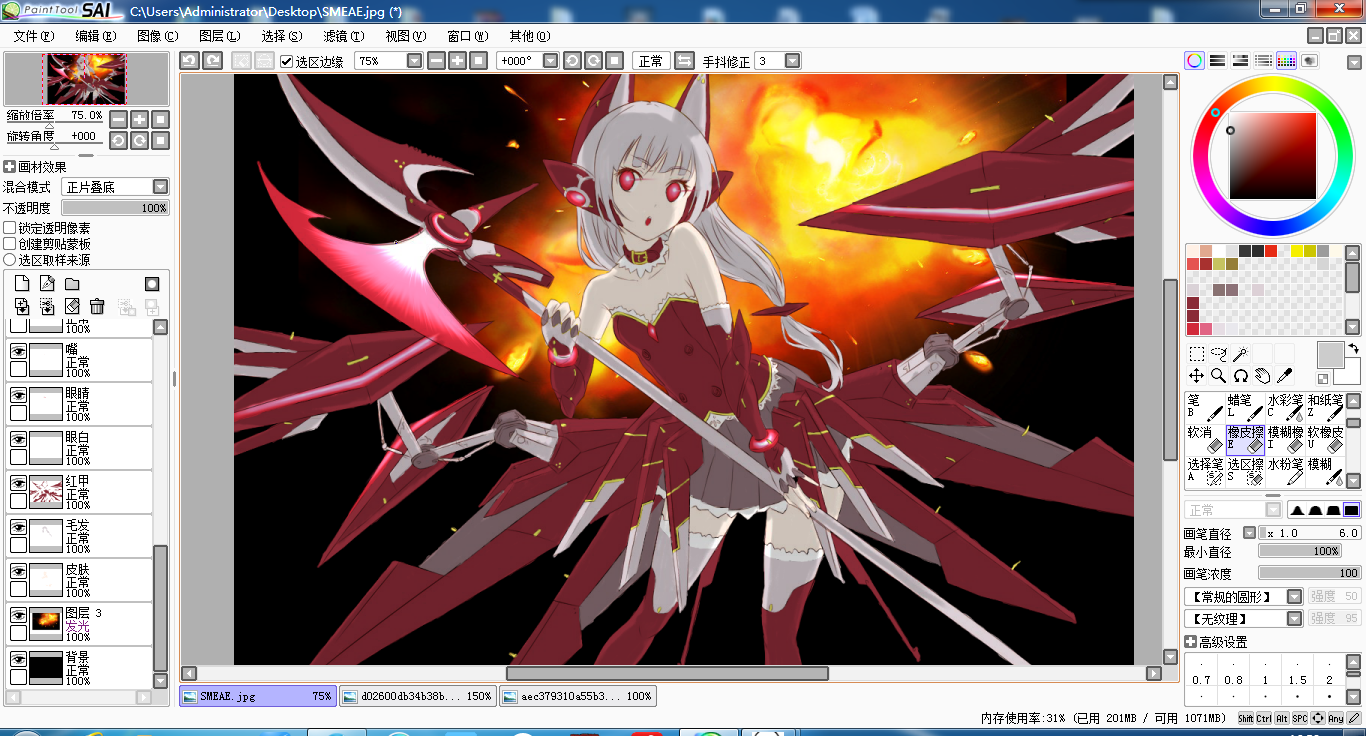Zoom out in the navigator panel

coord(118,119)
